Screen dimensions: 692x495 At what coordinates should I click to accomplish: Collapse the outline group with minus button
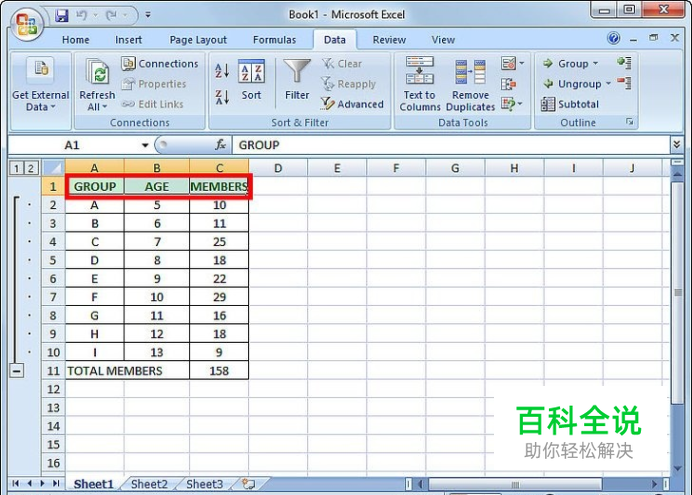coord(16,371)
